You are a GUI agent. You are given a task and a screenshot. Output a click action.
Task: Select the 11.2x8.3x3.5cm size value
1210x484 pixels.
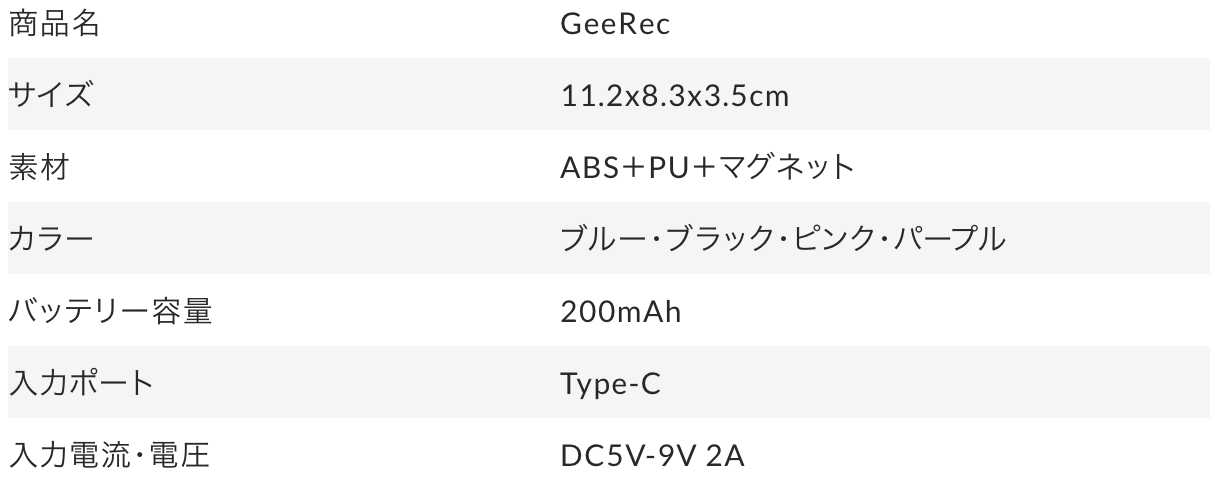(675, 96)
